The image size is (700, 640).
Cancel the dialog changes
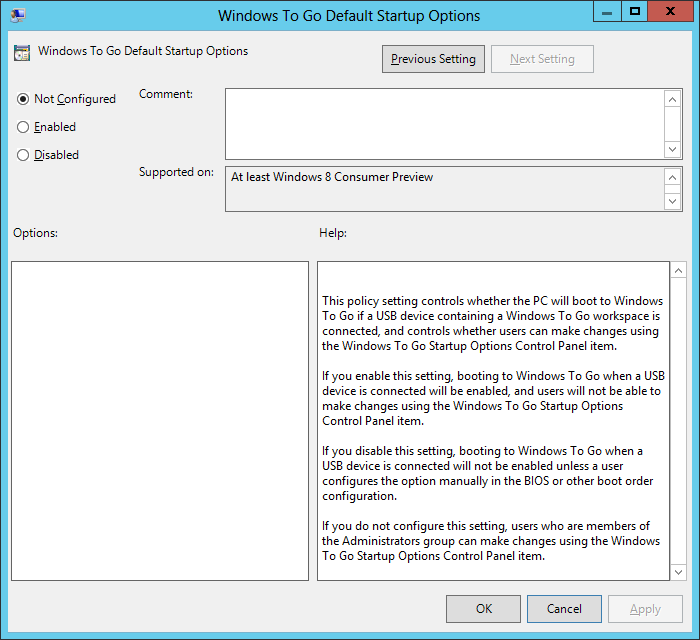pyautogui.click(x=563, y=608)
